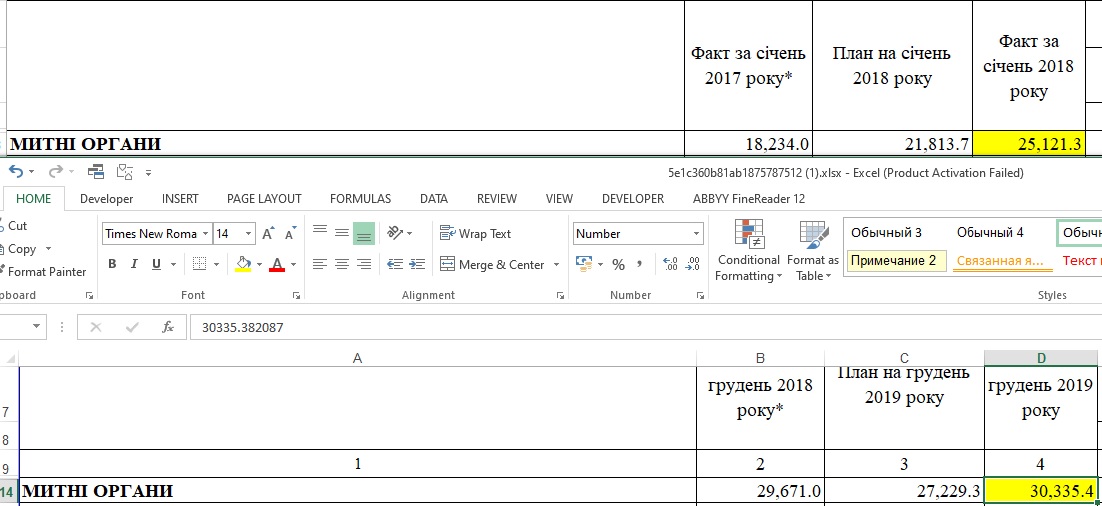Expand the Times New Roman font dropdown
This screenshot has width=1102, height=506.
[x=205, y=234]
